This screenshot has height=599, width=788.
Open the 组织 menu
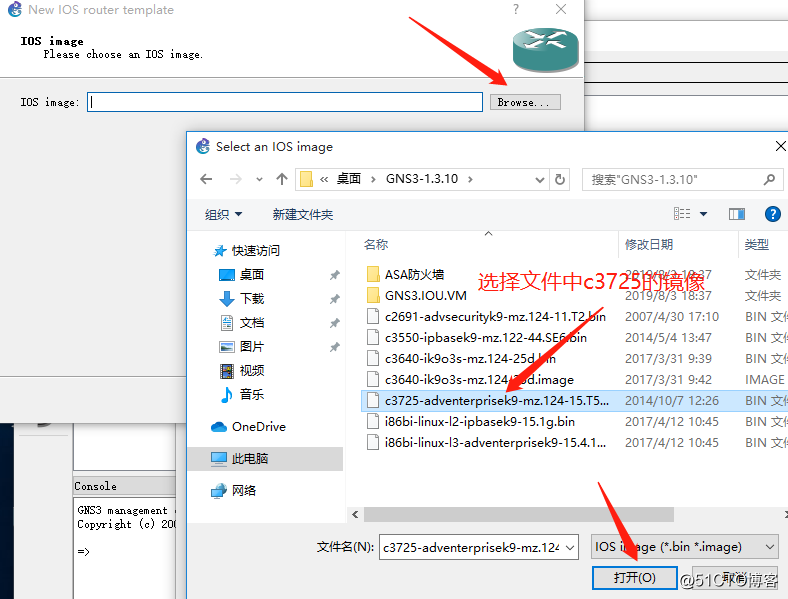coord(223,215)
